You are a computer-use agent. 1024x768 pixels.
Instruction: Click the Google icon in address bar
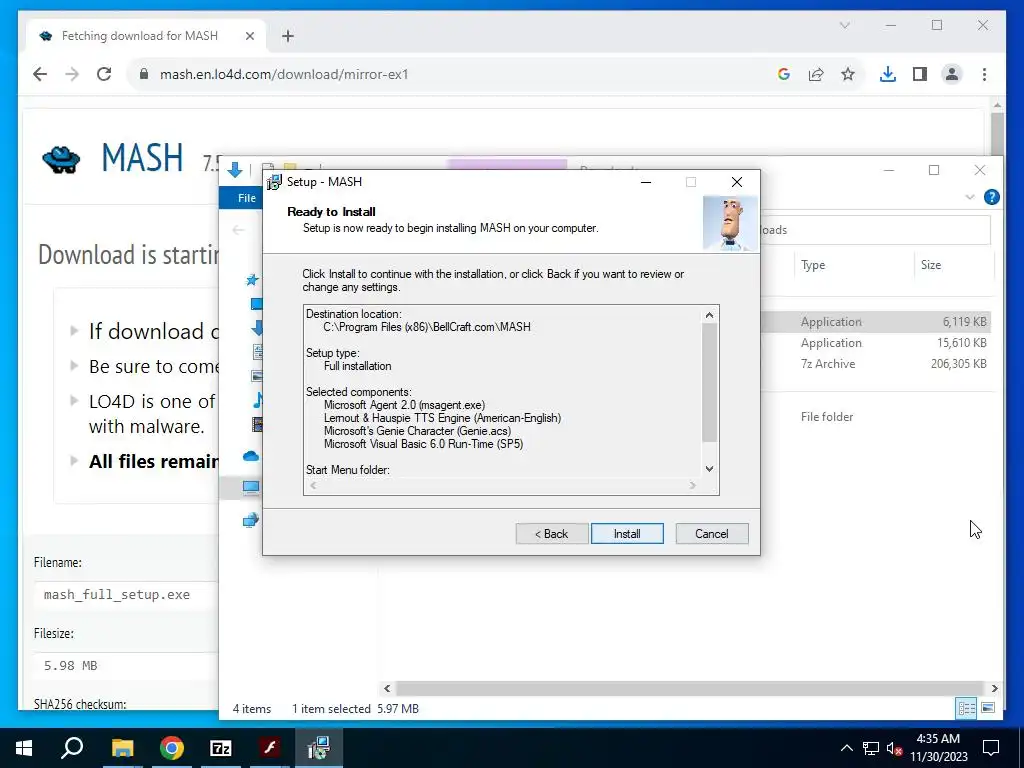point(784,74)
